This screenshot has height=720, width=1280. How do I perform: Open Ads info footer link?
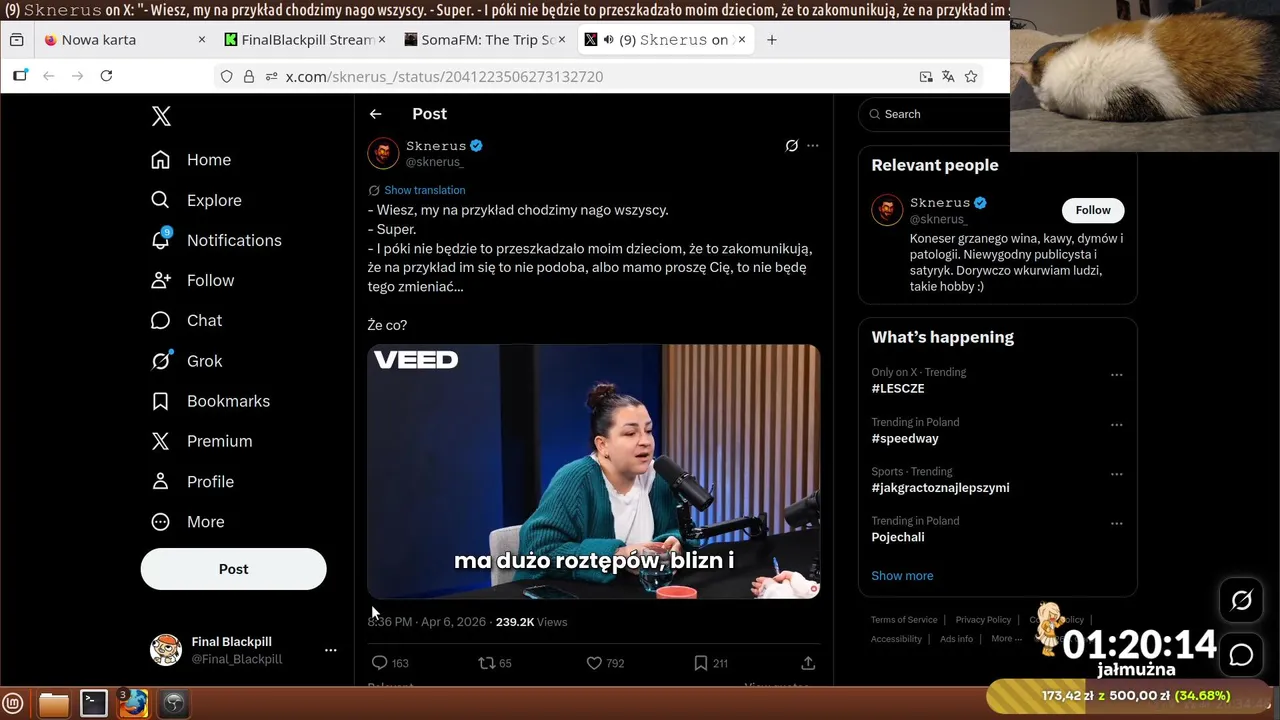point(956,639)
